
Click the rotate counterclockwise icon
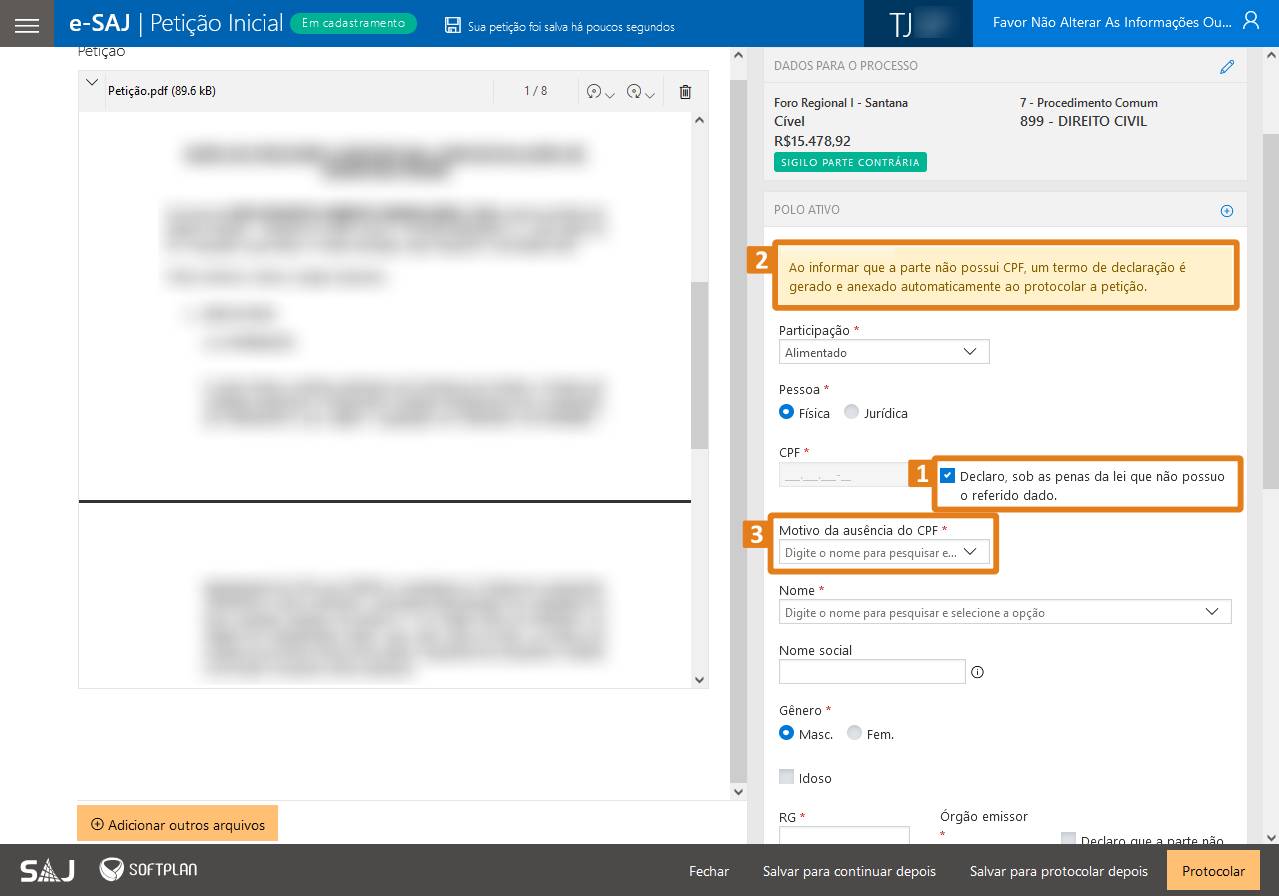(595, 92)
